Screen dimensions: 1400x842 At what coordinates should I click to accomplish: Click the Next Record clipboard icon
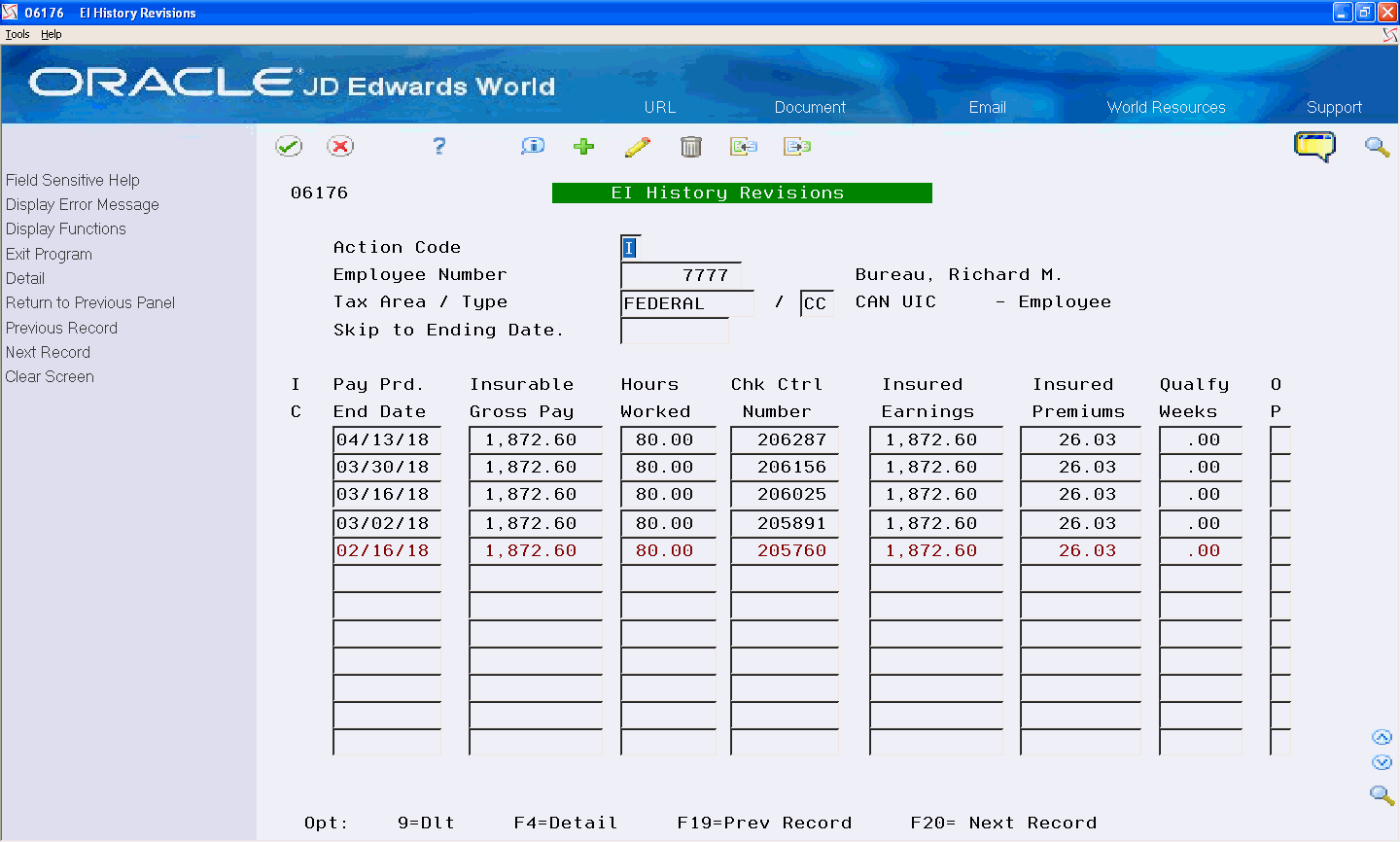(x=797, y=146)
